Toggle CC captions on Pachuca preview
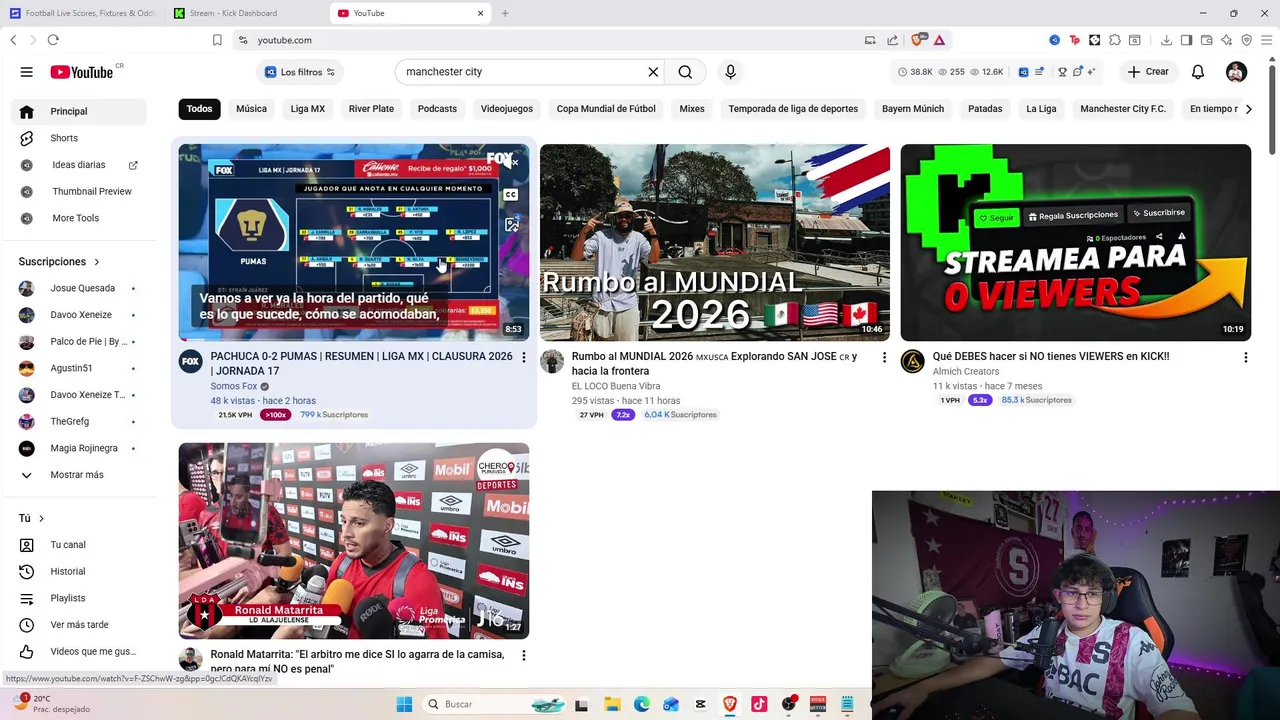This screenshot has height=720, width=1280. pyautogui.click(x=511, y=195)
